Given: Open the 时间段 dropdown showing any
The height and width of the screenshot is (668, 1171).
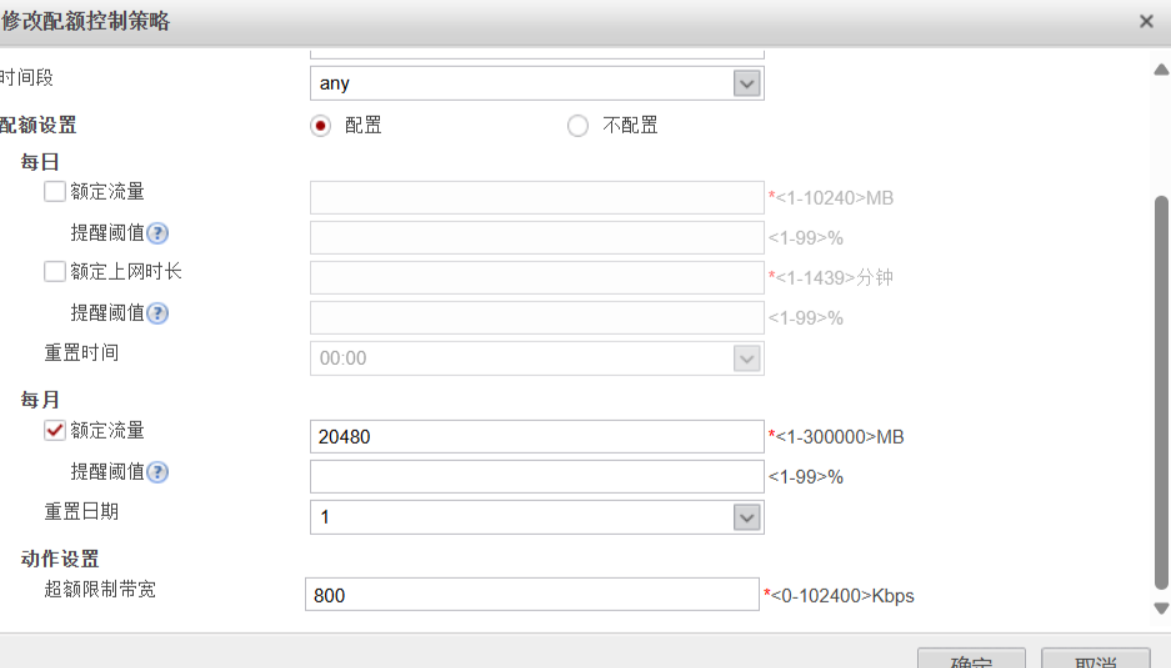Looking at the screenshot, I should [x=537, y=83].
